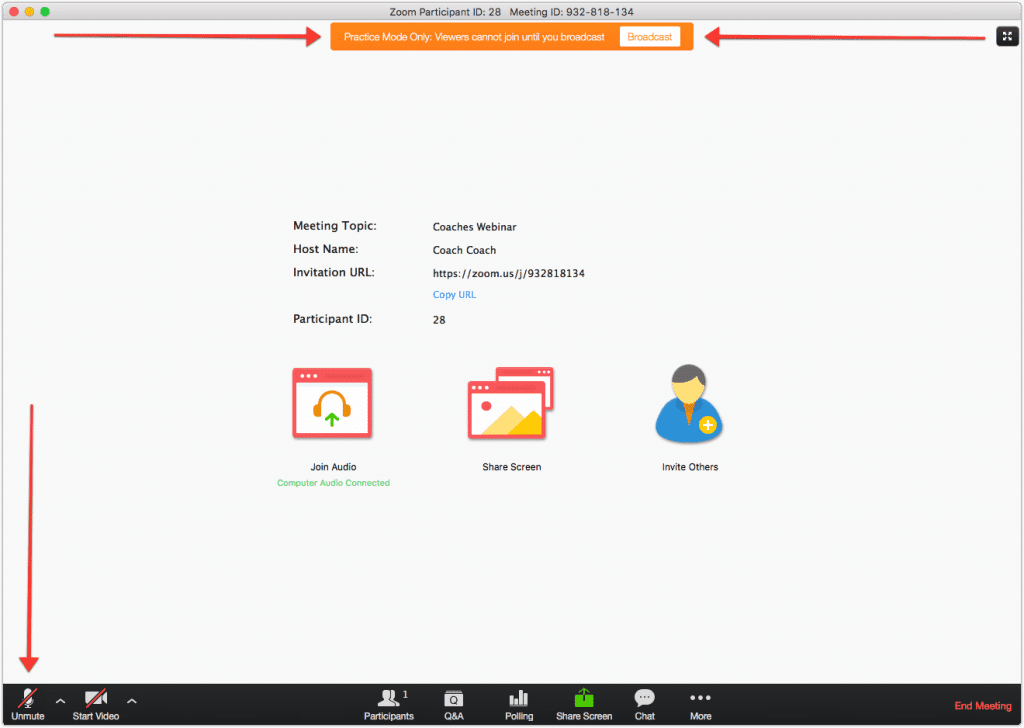Image resolution: width=1024 pixels, height=728 pixels.
Task: Click the Computer Audio Connected status text
Action: coord(333,483)
